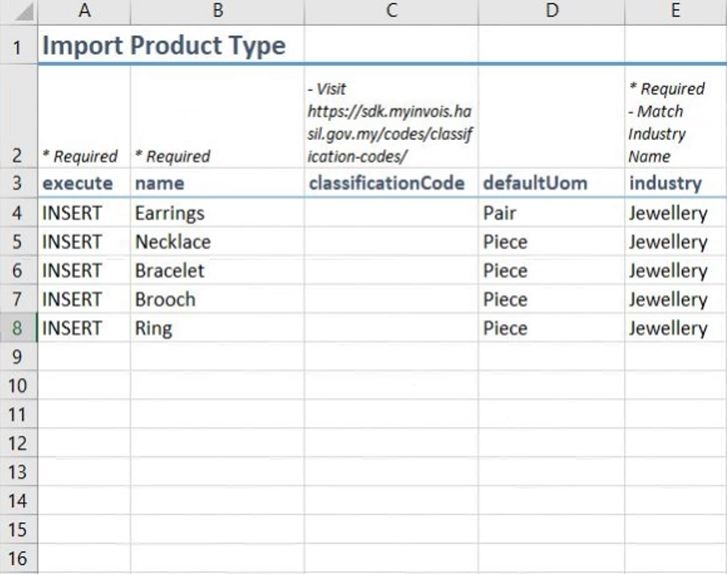Select row 9 header
The height and width of the screenshot is (574, 727).
(x=19, y=357)
